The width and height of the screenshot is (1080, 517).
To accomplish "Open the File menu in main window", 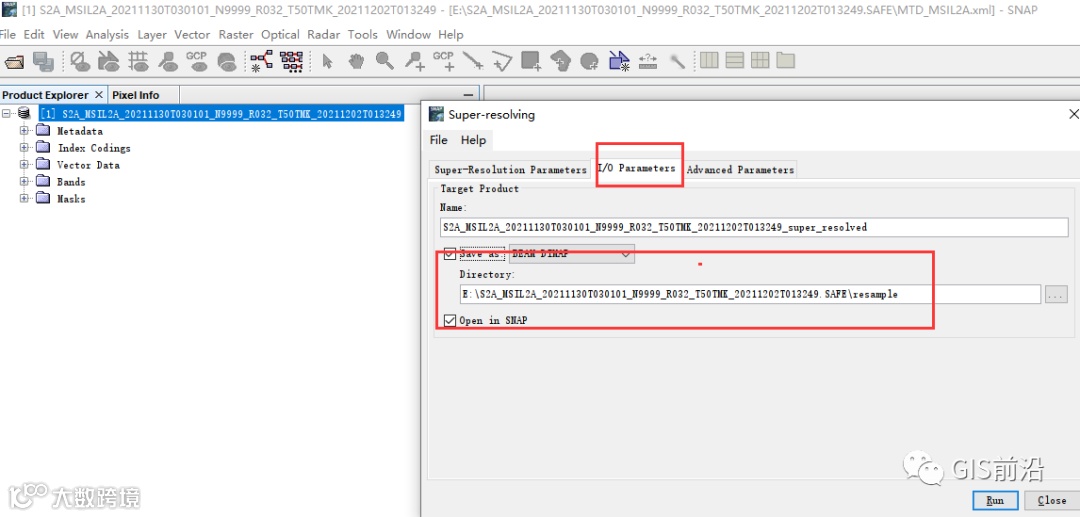I will tap(8, 34).
